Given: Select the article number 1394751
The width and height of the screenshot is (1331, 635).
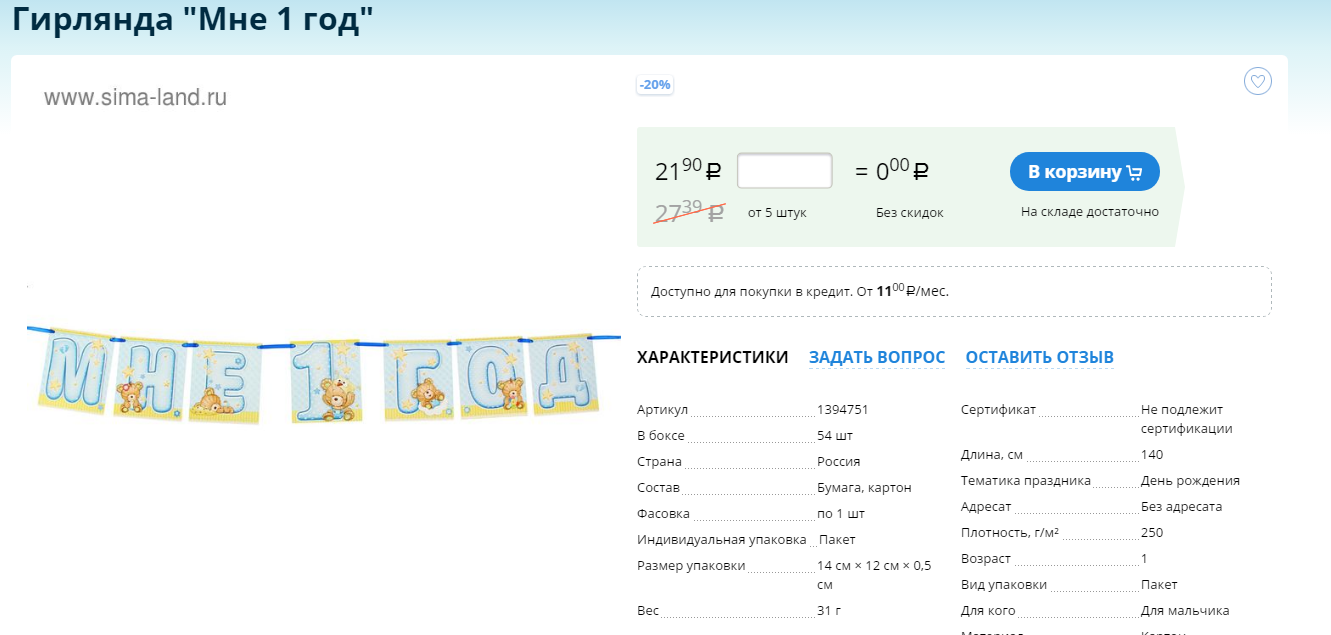Looking at the screenshot, I should (842, 410).
